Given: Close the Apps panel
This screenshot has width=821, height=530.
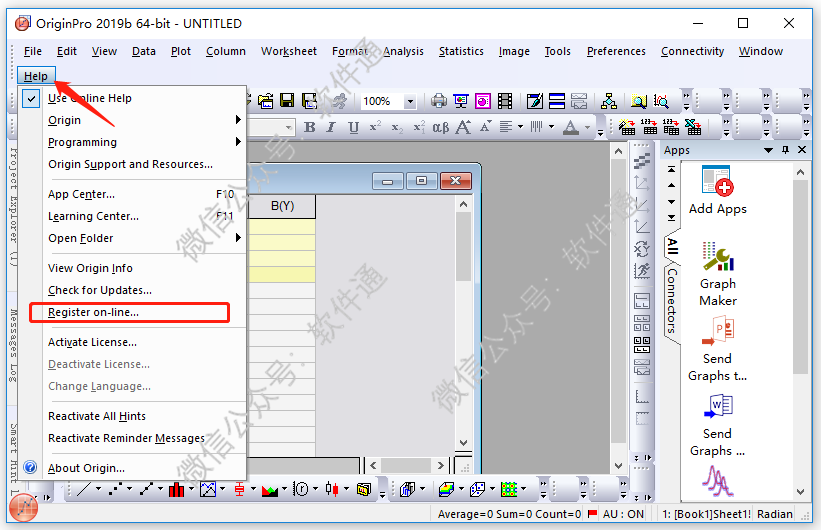Looking at the screenshot, I should pyautogui.click(x=802, y=150).
